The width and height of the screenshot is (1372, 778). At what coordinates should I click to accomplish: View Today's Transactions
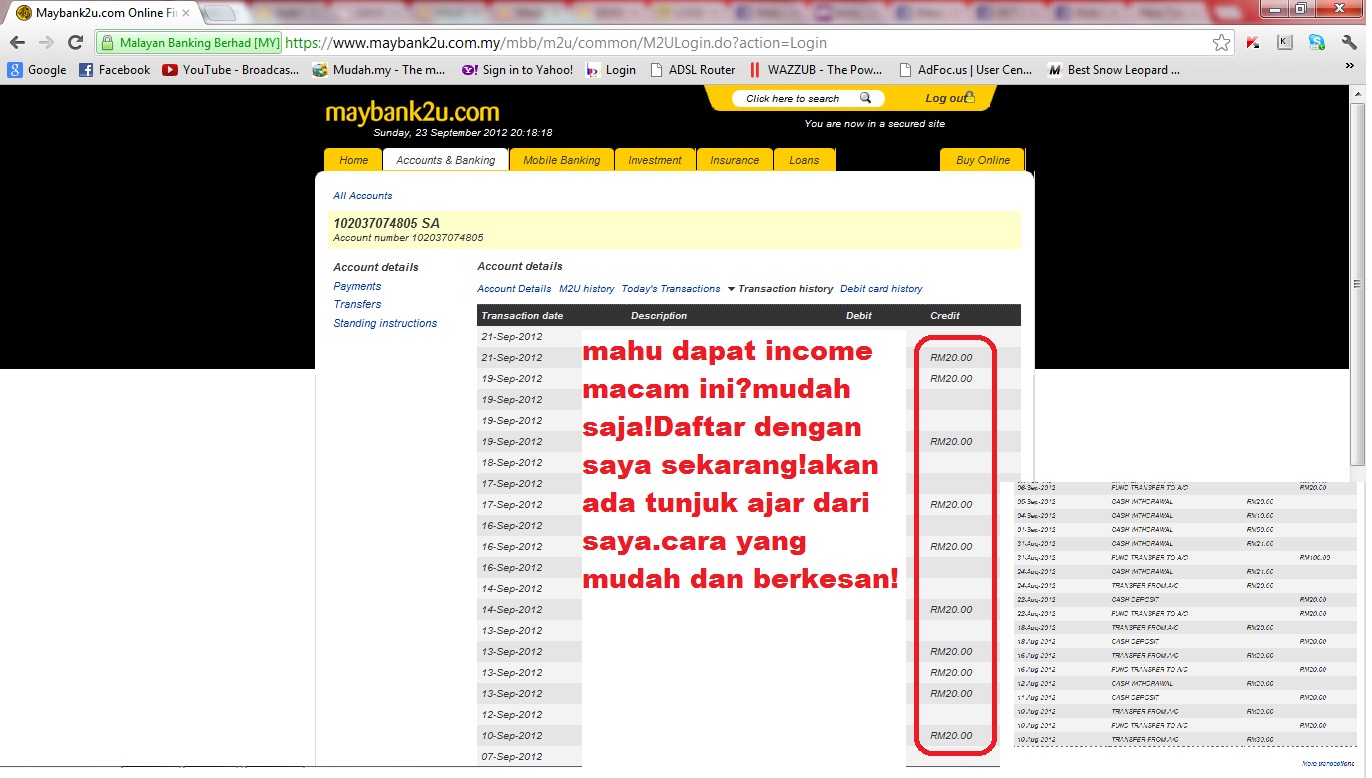click(x=671, y=289)
